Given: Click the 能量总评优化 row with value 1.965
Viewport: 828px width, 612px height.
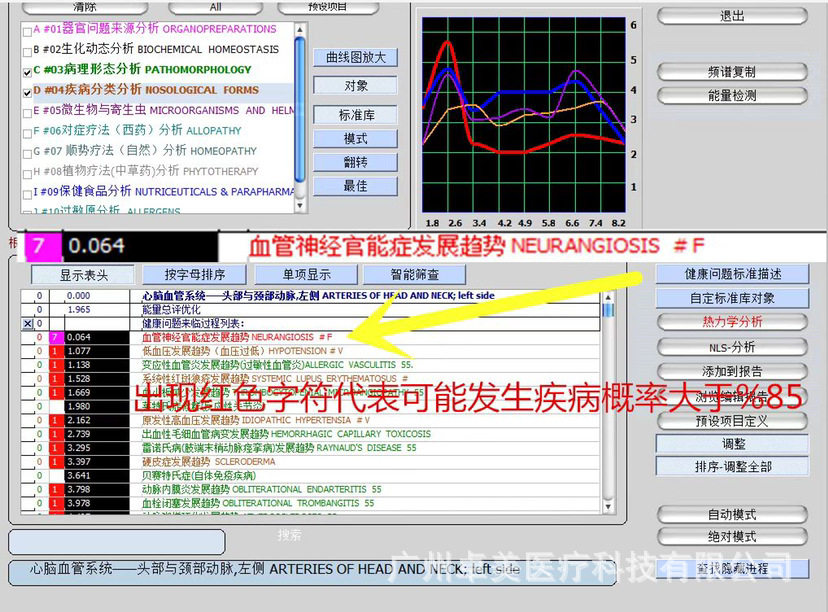Looking at the screenshot, I should click(310, 309).
